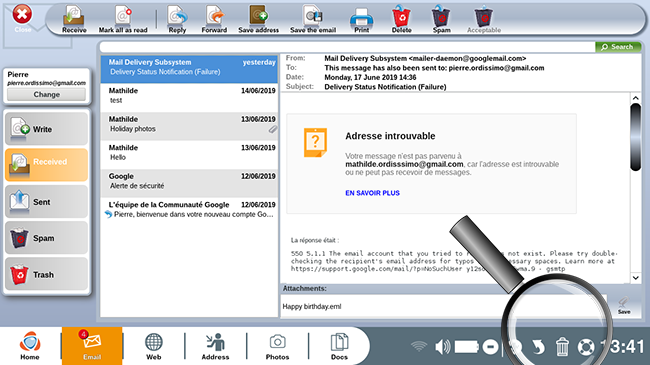This screenshot has height=365, width=650.
Task: Open the Sent folder
Action: 46,202
